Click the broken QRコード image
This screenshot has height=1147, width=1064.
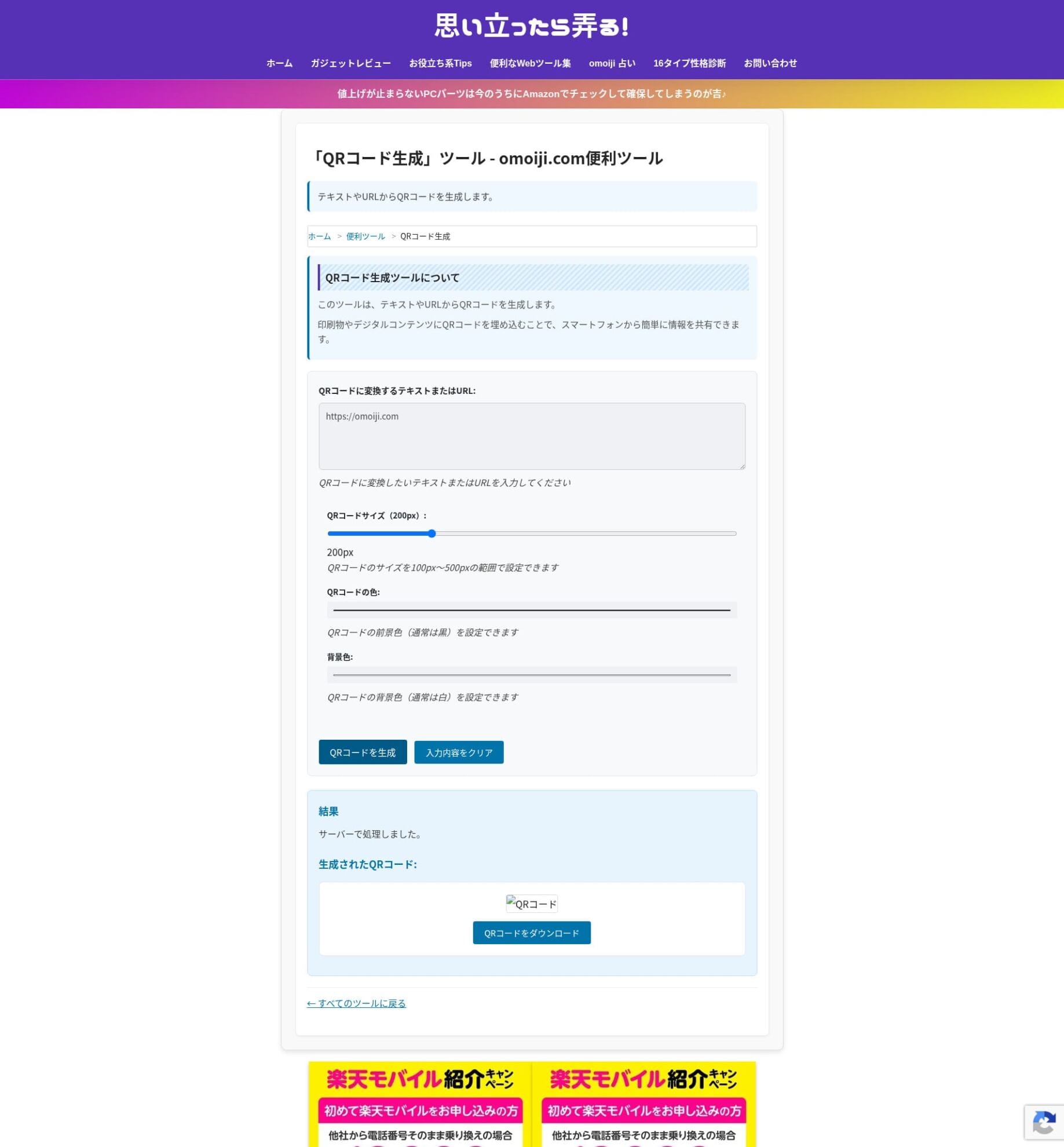(532, 904)
